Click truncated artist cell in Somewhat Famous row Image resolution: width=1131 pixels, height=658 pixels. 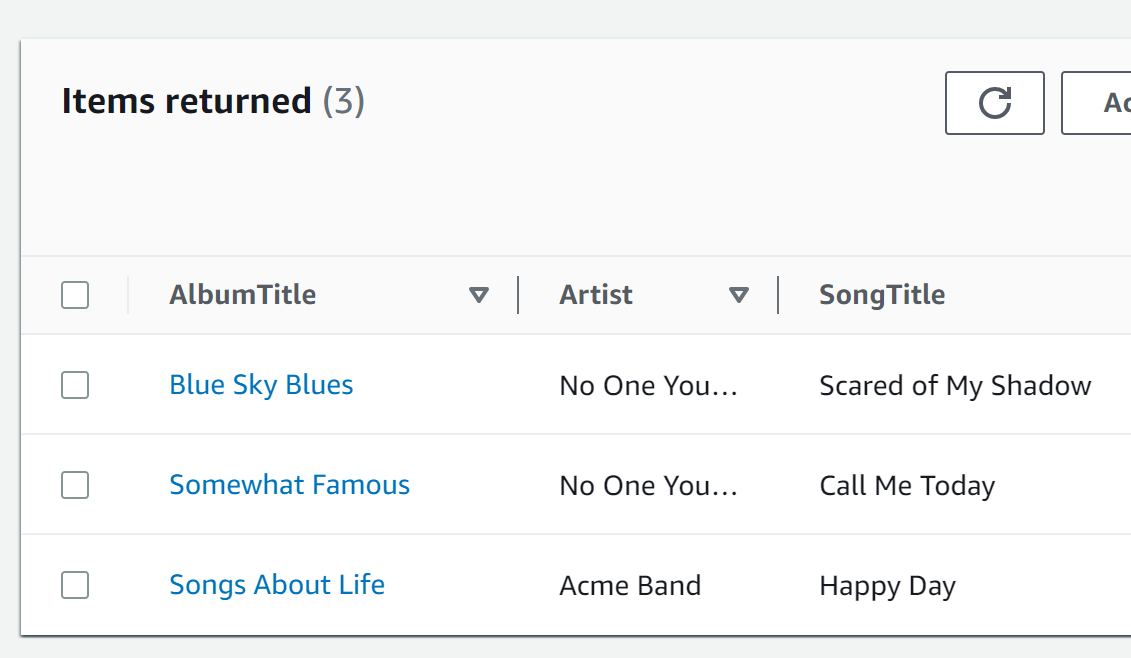[648, 486]
